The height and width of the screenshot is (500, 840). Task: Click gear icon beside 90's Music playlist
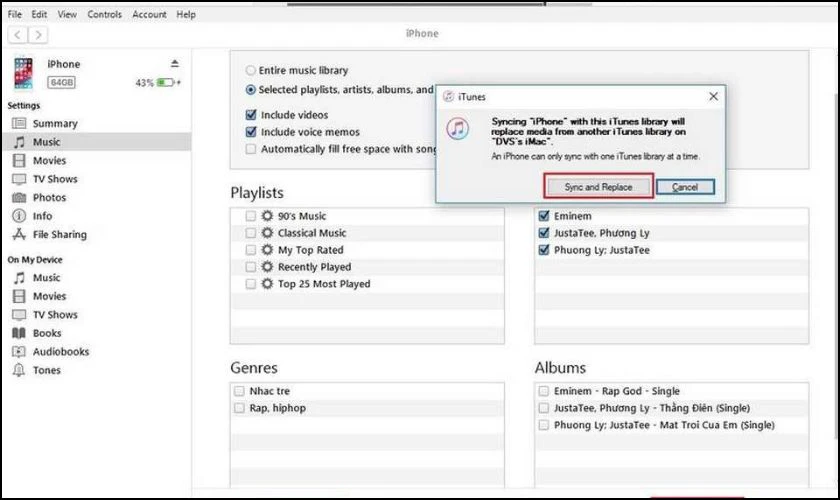point(267,216)
